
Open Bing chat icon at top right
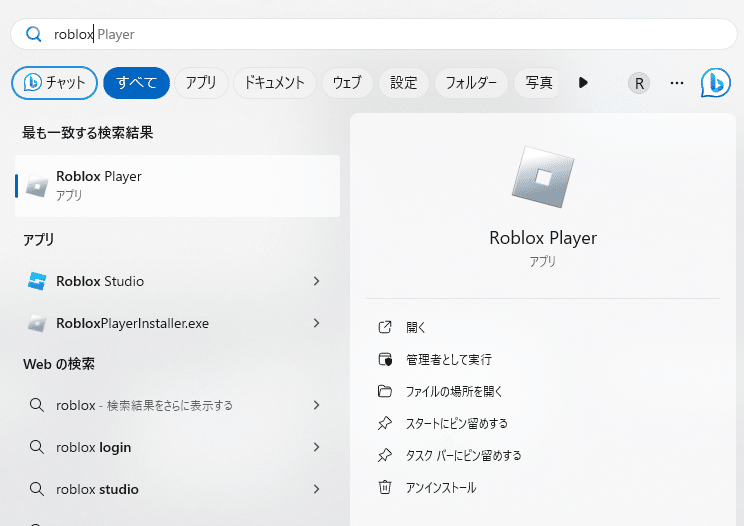(716, 83)
